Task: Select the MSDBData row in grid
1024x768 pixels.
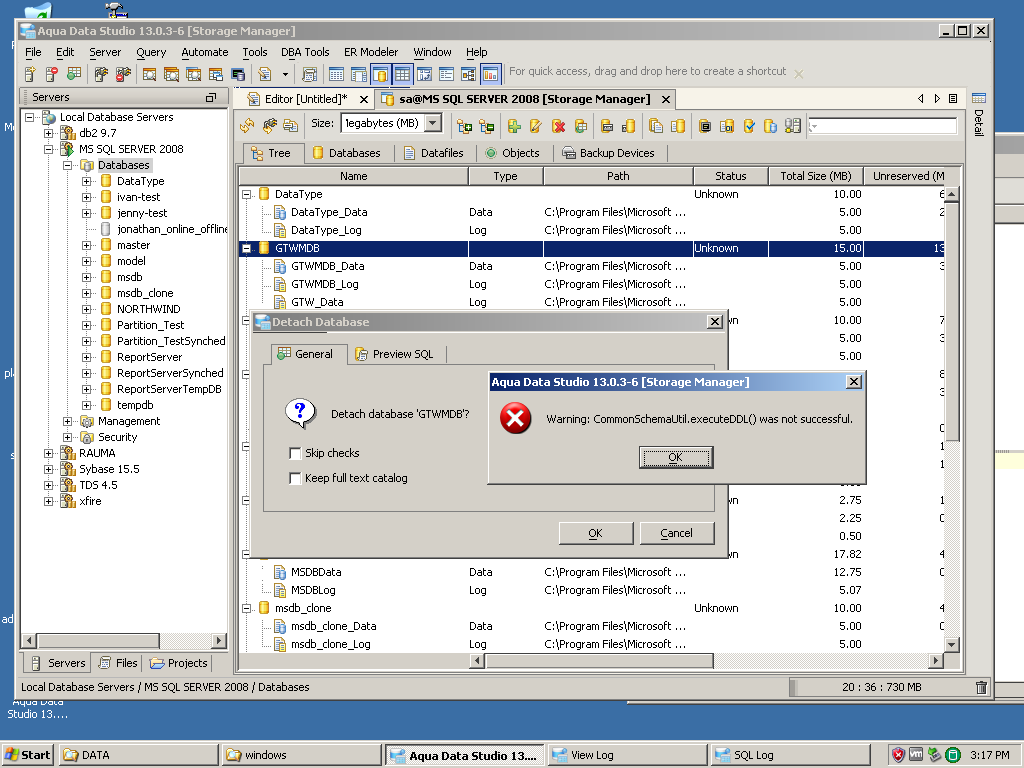Action: point(316,572)
